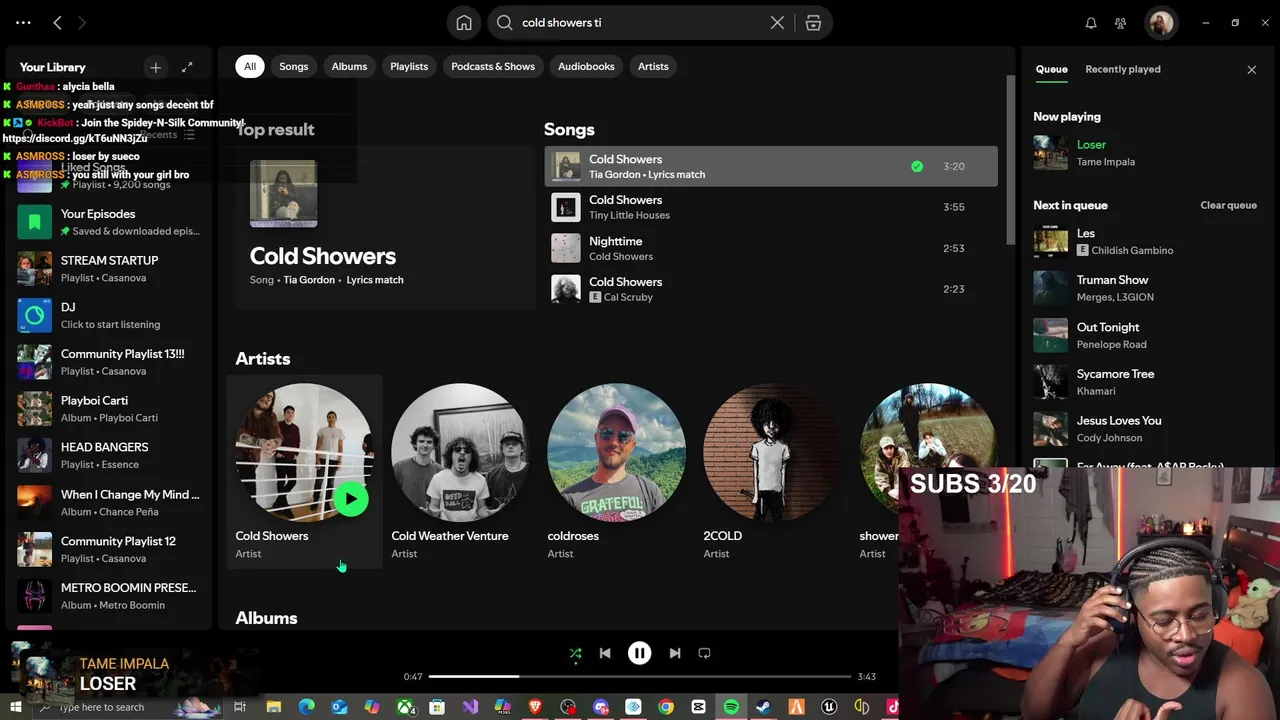Viewport: 1280px width, 720px height.
Task: Open Cold Weather Venture artist
Action: [460, 472]
